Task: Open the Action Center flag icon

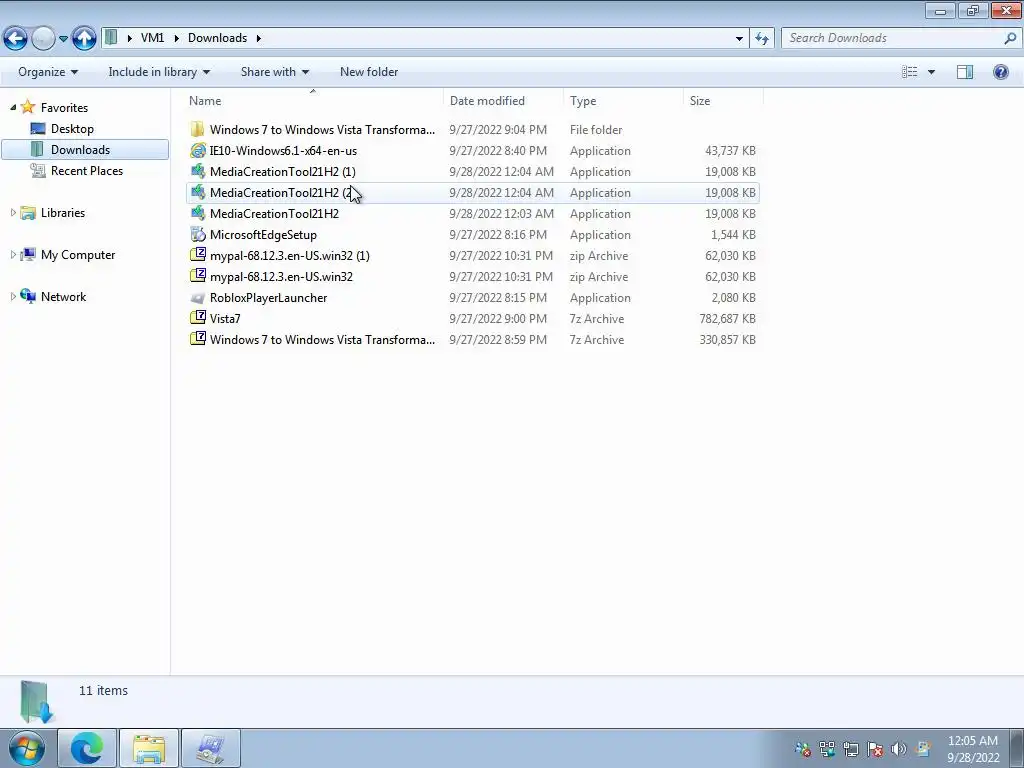Action: pos(875,749)
